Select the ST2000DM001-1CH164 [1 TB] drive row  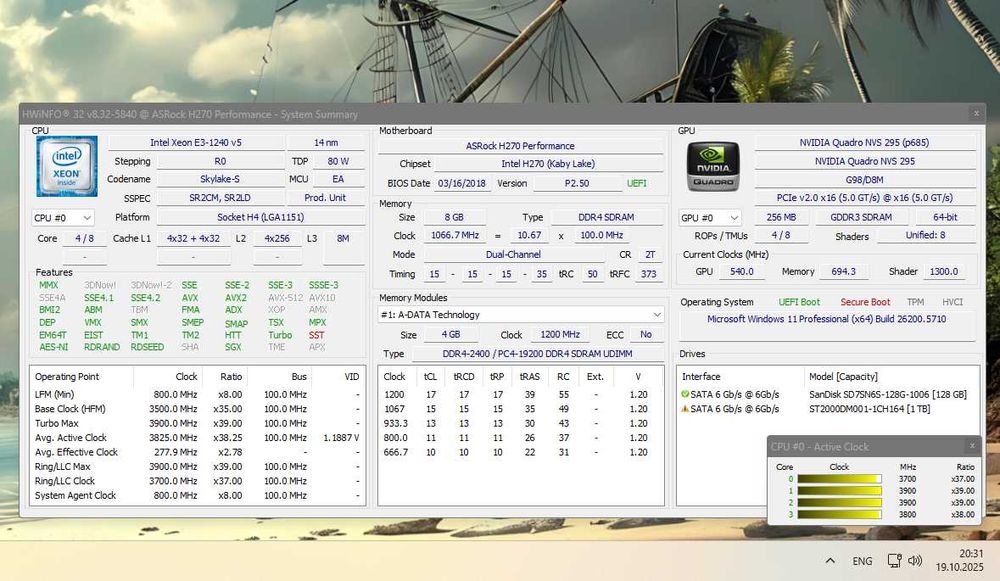[x=828, y=409]
